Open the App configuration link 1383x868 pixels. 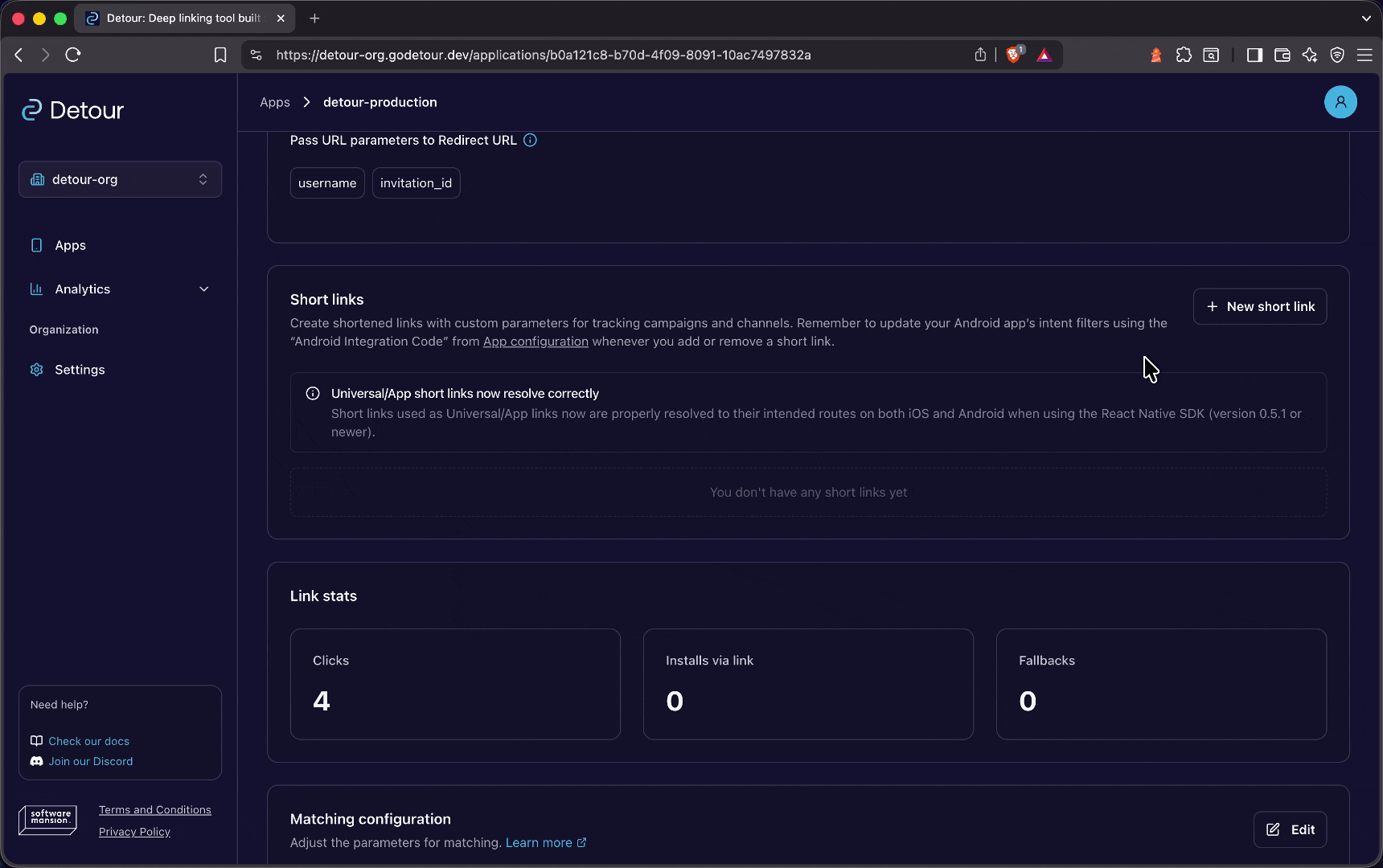click(536, 342)
